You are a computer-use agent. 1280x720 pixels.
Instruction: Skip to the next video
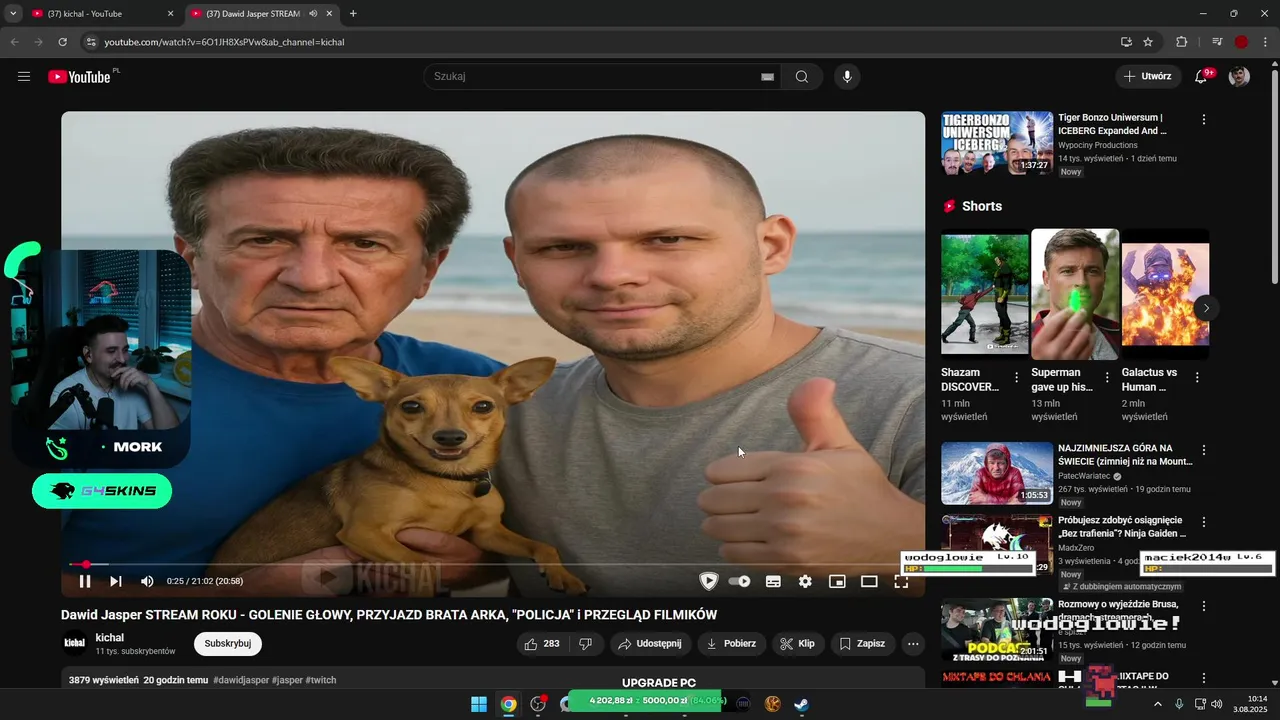[x=116, y=581]
